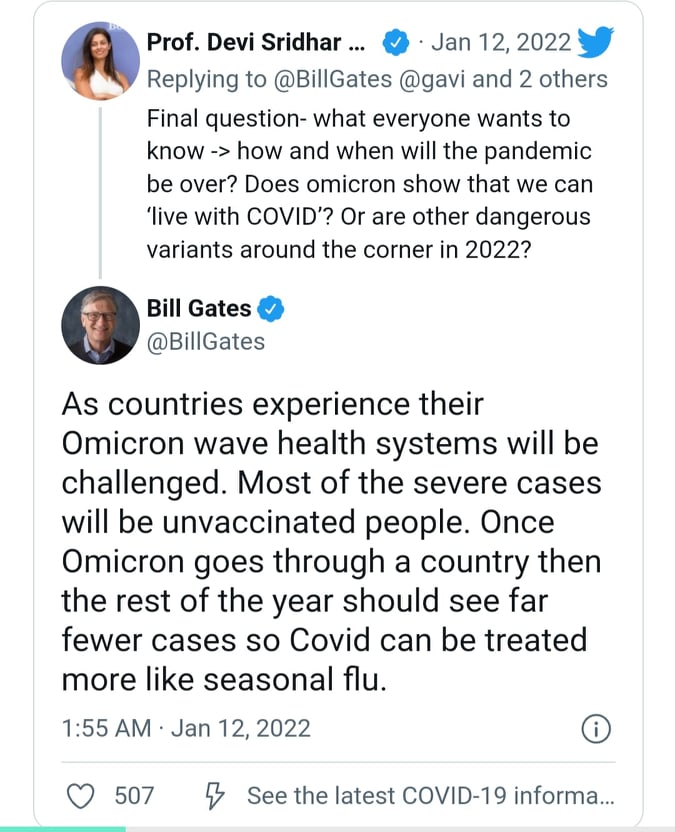Screen dimensions: 675x832
Task: Click the Jan 12, 2022 header date
Action: (501, 42)
